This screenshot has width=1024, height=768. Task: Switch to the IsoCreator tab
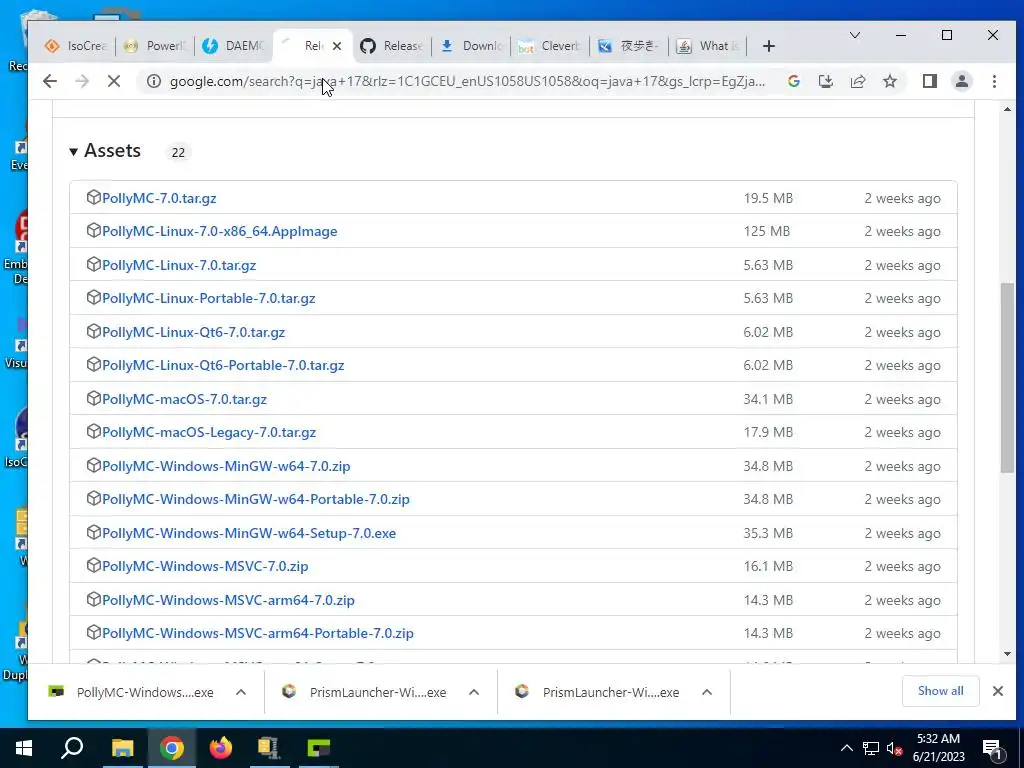[75, 46]
